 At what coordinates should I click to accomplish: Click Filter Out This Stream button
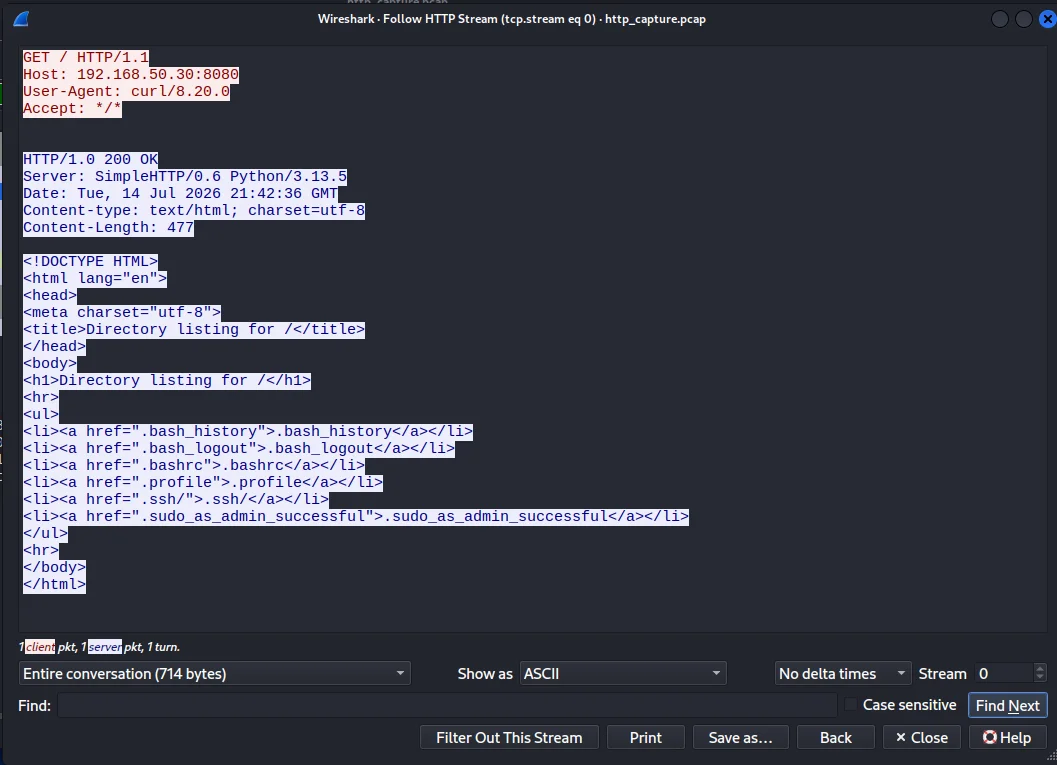(509, 737)
